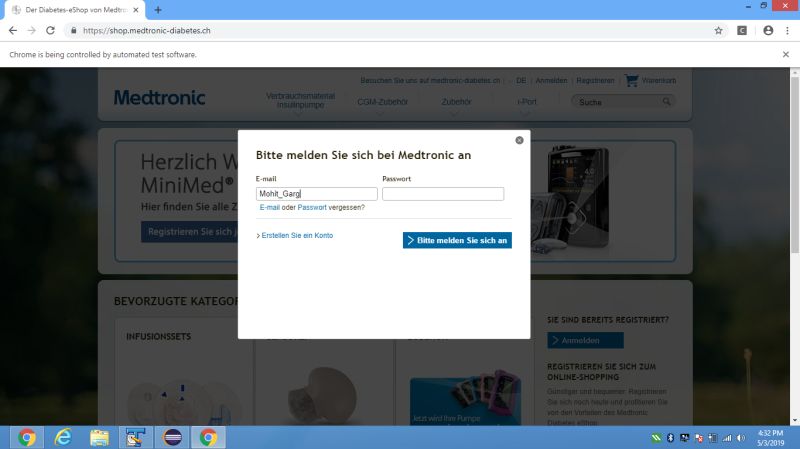Open a new tab with the plus button
The height and width of the screenshot is (449, 800).
[x=158, y=10]
